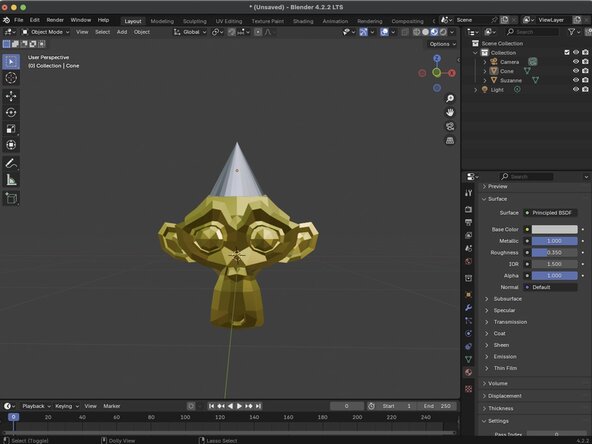Click the properties editor search field
Viewport: 592px width, 444px height.
526,176
